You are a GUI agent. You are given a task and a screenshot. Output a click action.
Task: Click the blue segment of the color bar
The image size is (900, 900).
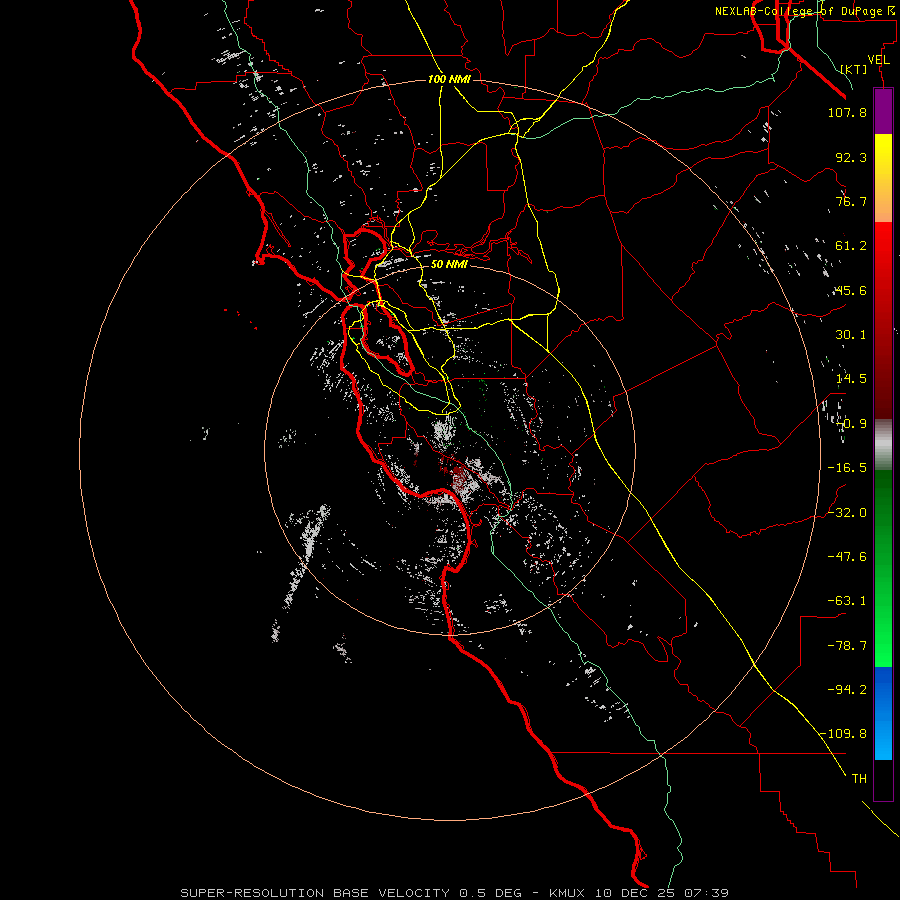pyautogui.click(x=883, y=713)
